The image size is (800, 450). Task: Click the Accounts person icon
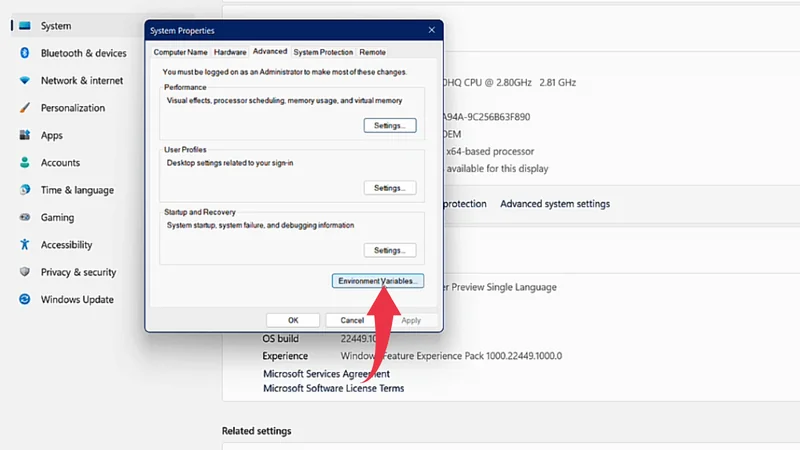point(24,163)
